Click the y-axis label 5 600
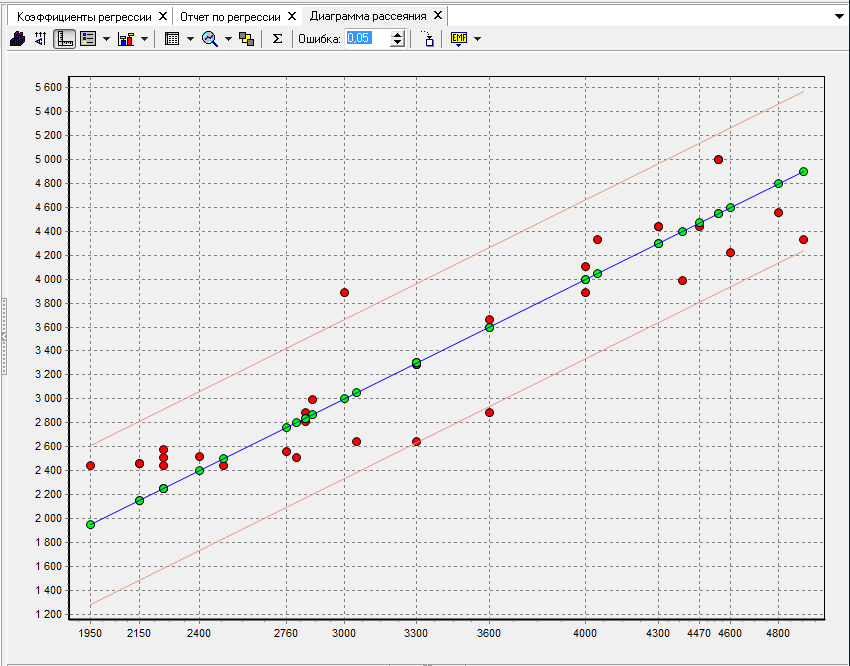 [x=49, y=87]
